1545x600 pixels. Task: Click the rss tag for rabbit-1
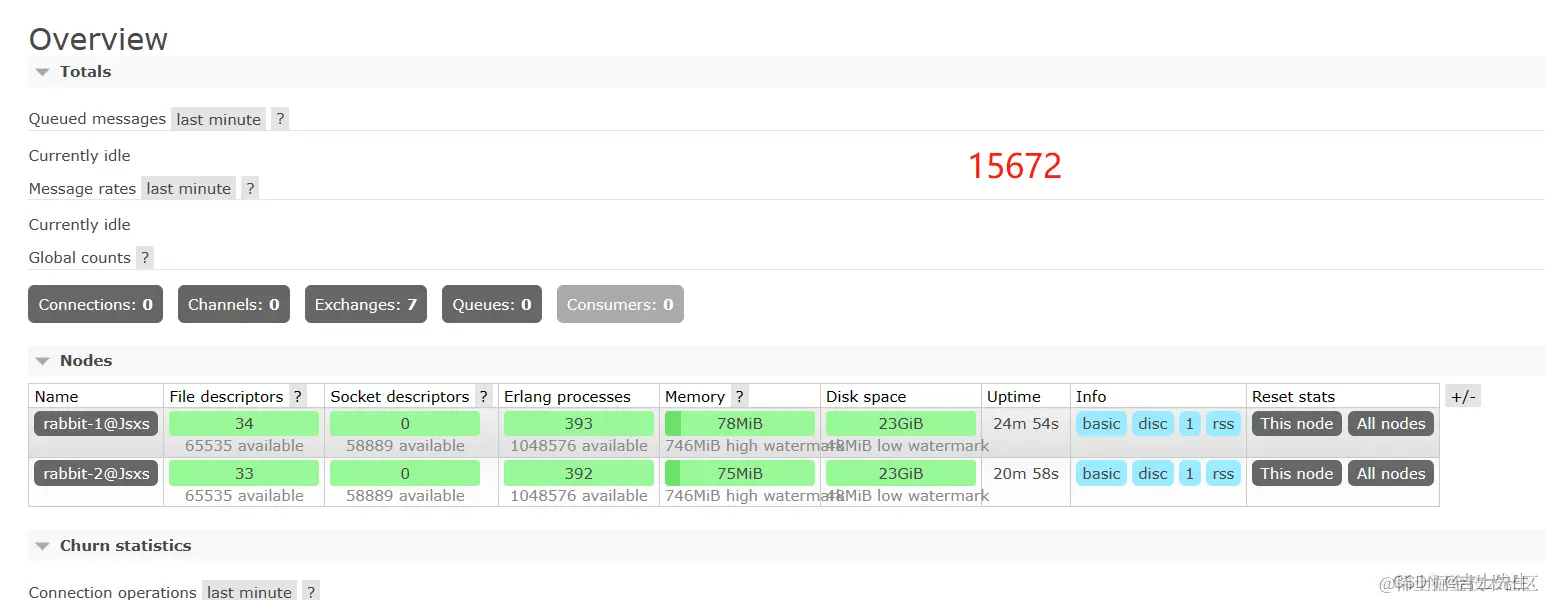pos(1223,424)
